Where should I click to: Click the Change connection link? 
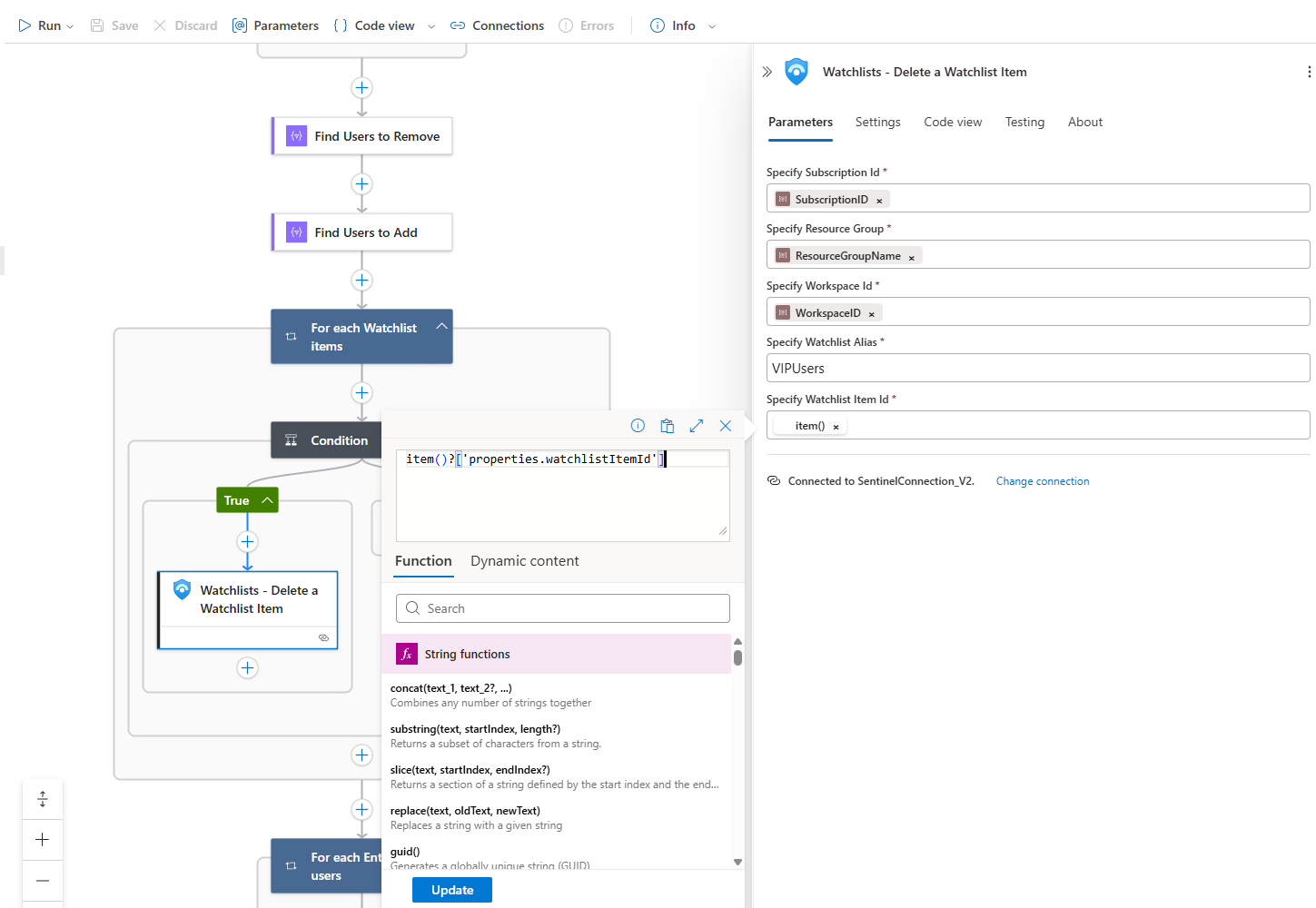pos(1042,481)
